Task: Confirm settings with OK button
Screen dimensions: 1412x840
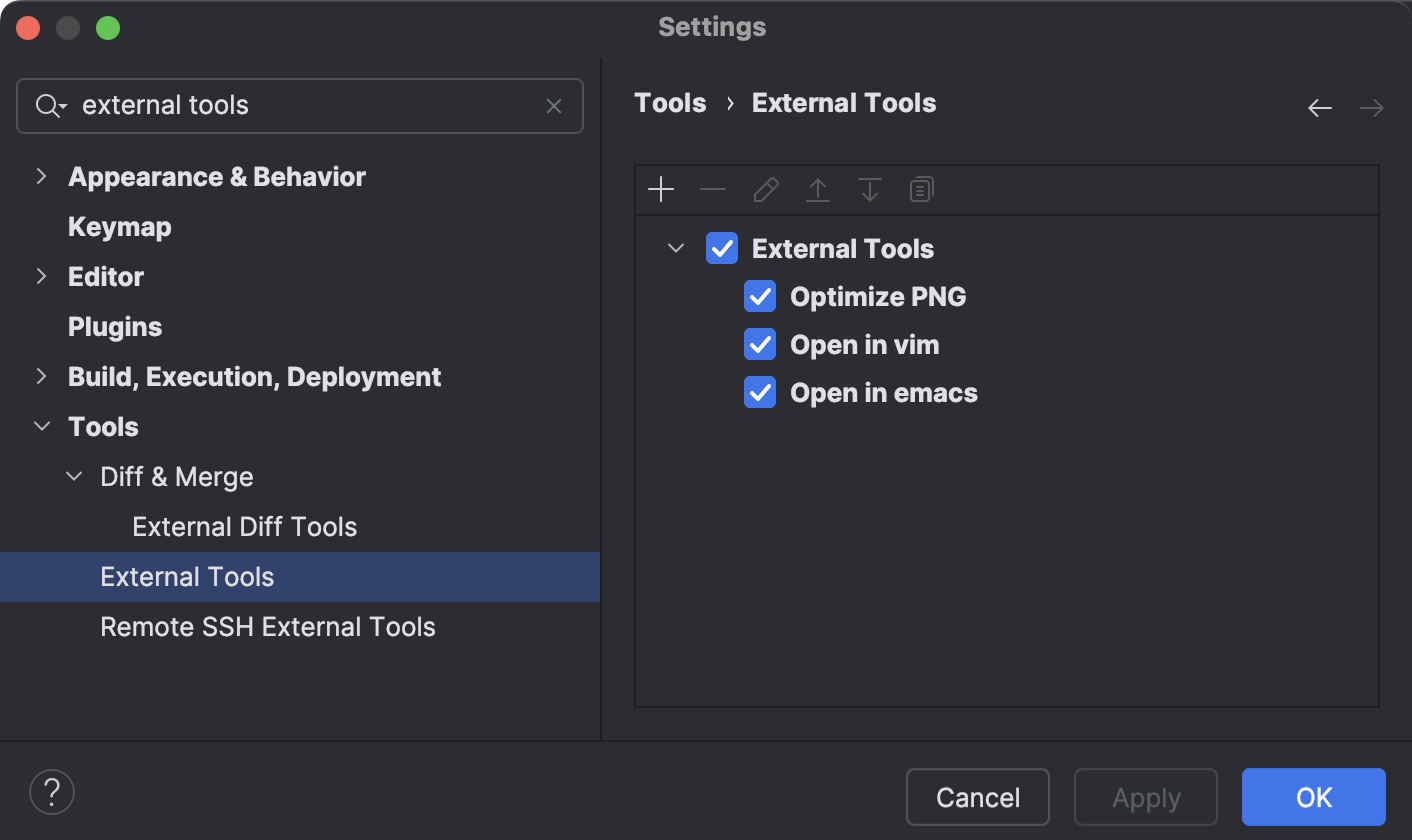Action: coord(1314,797)
